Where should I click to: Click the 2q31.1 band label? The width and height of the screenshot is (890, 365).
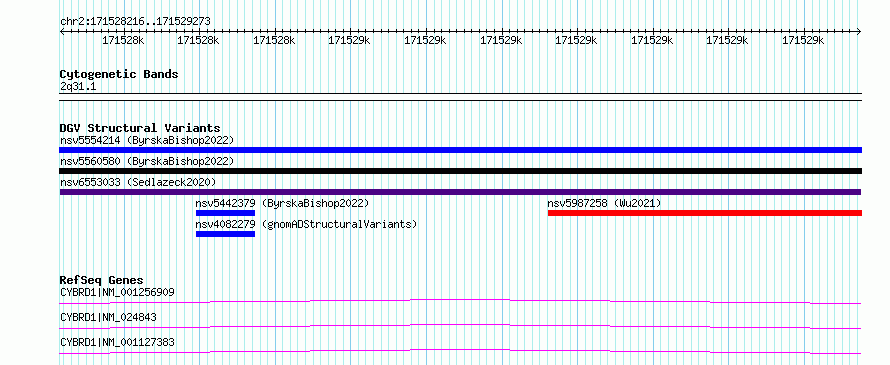point(78,86)
